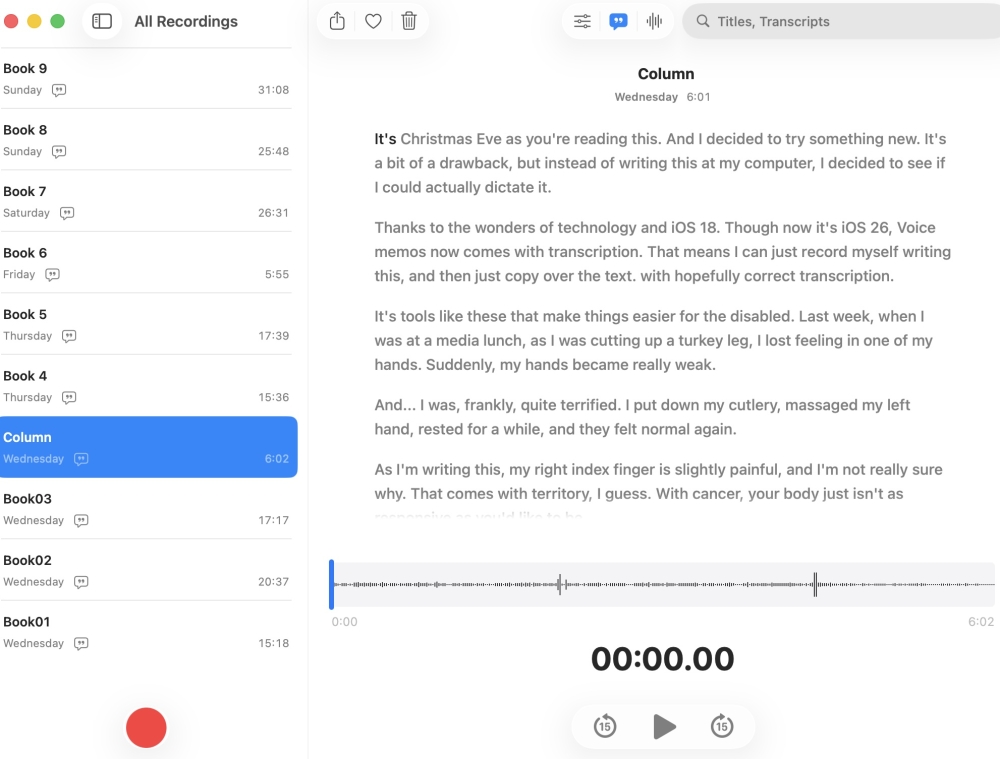This screenshot has height=759, width=1000.
Task: Click the waveform timeline scrubber
Action: pos(662,584)
